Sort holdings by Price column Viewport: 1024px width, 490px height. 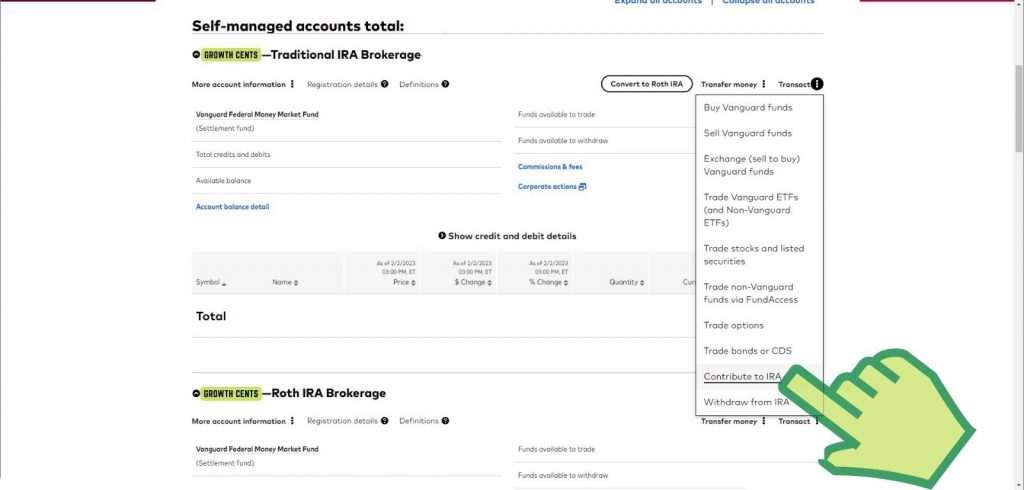tap(404, 282)
